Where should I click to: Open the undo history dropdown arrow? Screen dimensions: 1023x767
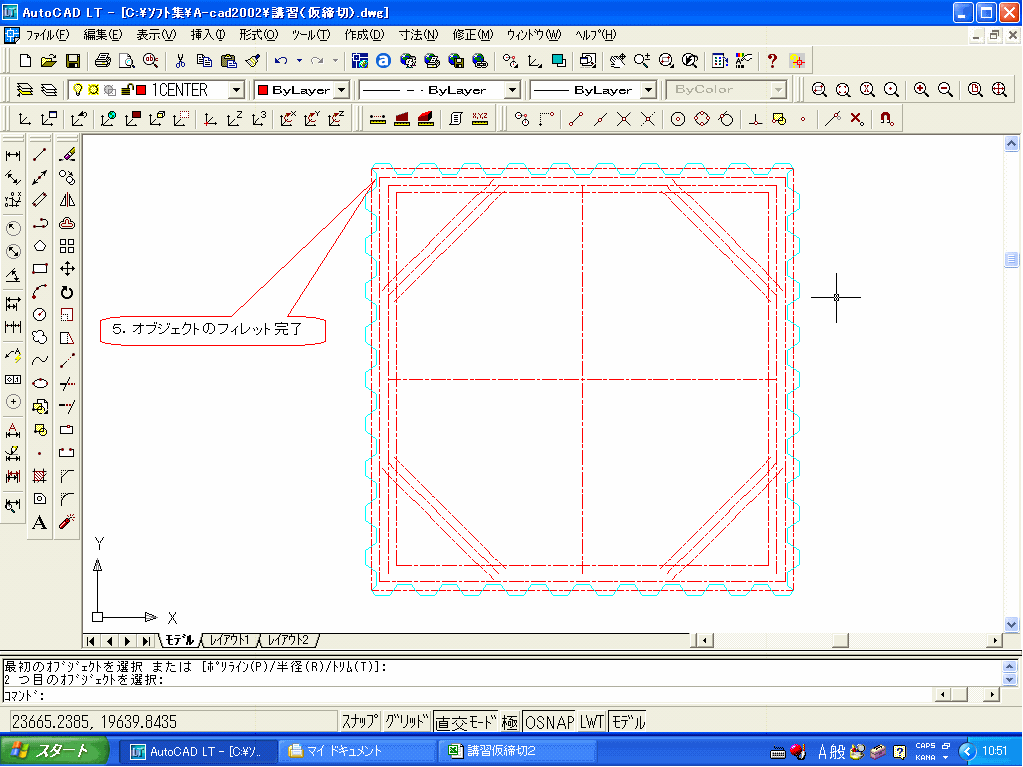[x=299, y=61]
